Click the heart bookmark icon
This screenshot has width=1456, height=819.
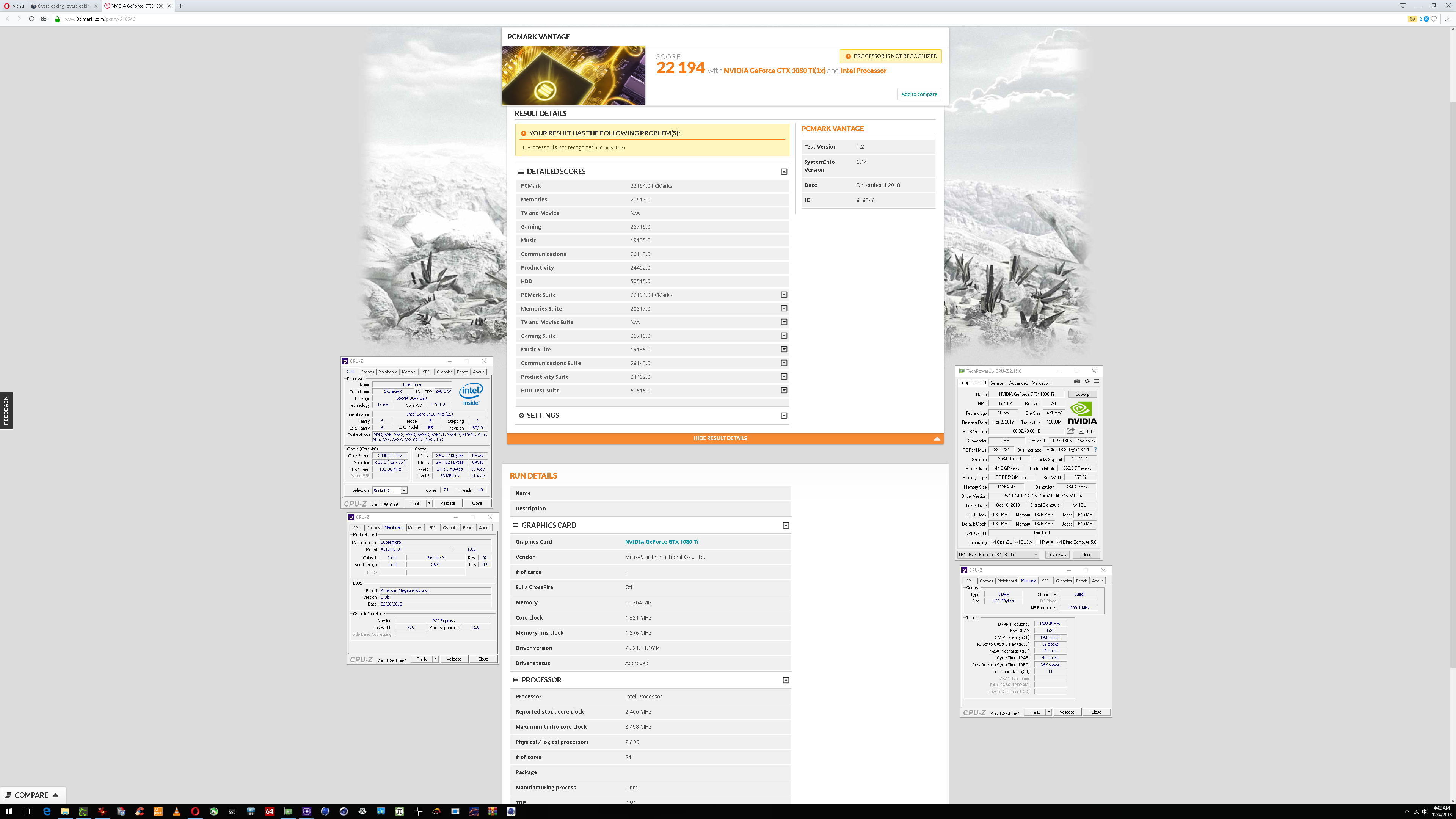click(x=1433, y=19)
